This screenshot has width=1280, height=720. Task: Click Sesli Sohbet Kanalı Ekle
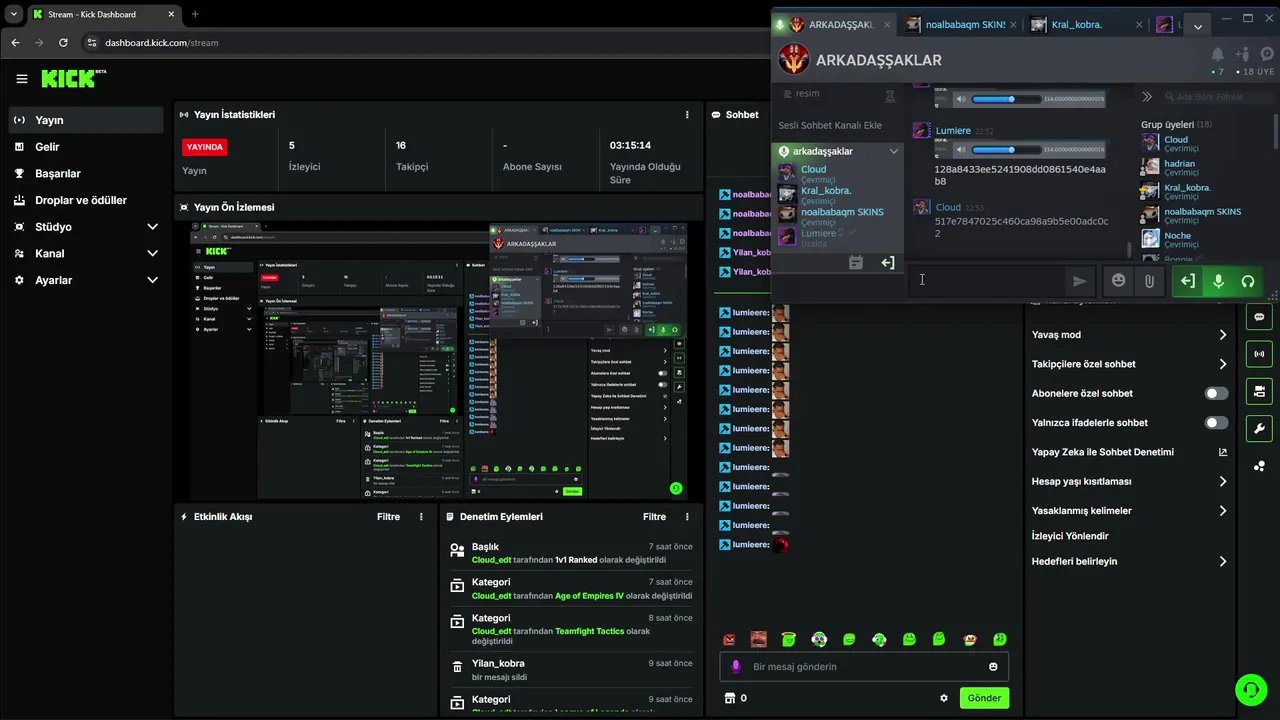tap(830, 125)
